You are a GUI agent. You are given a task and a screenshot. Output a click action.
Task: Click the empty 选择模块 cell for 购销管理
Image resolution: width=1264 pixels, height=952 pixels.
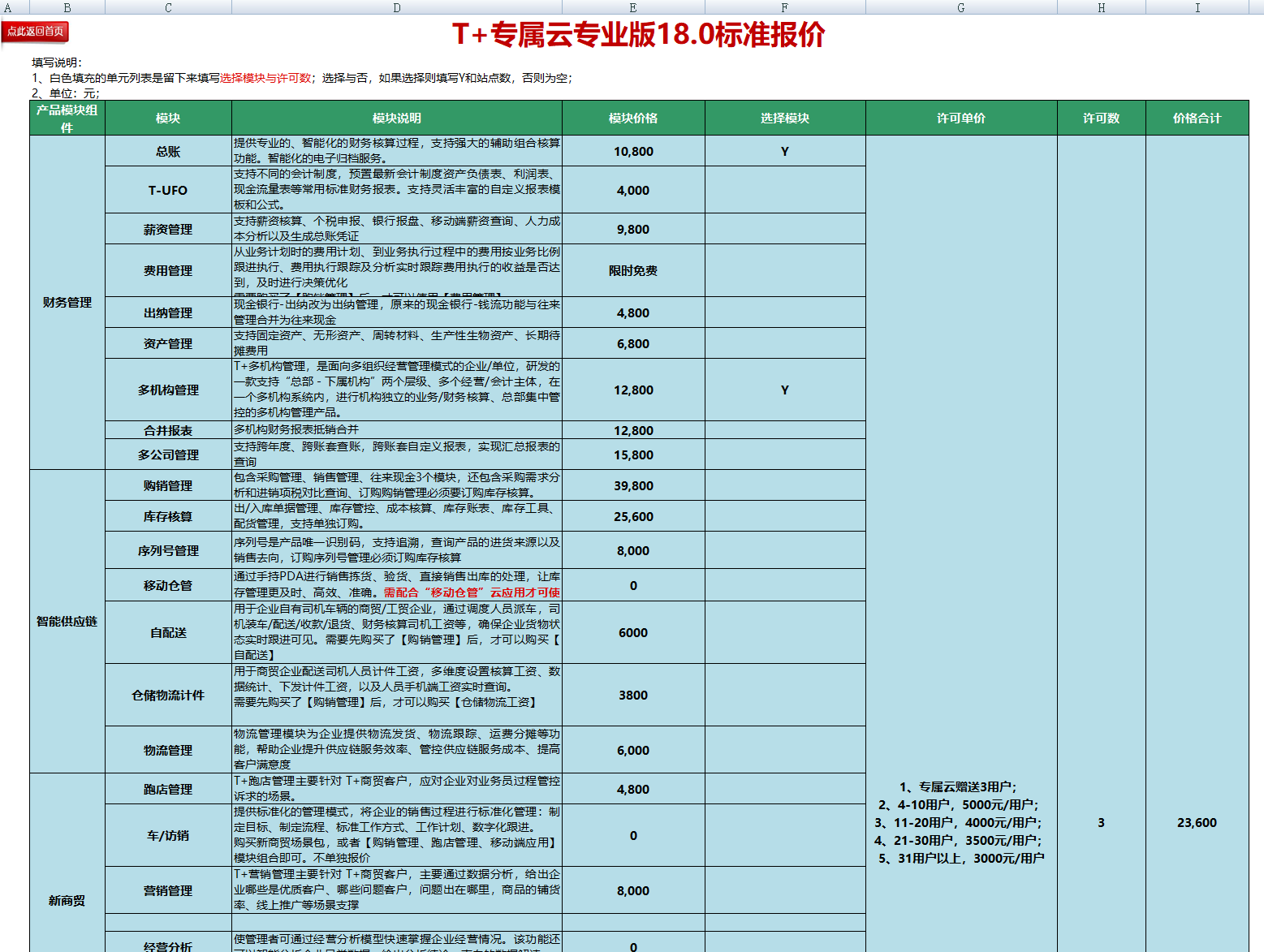[785, 485]
